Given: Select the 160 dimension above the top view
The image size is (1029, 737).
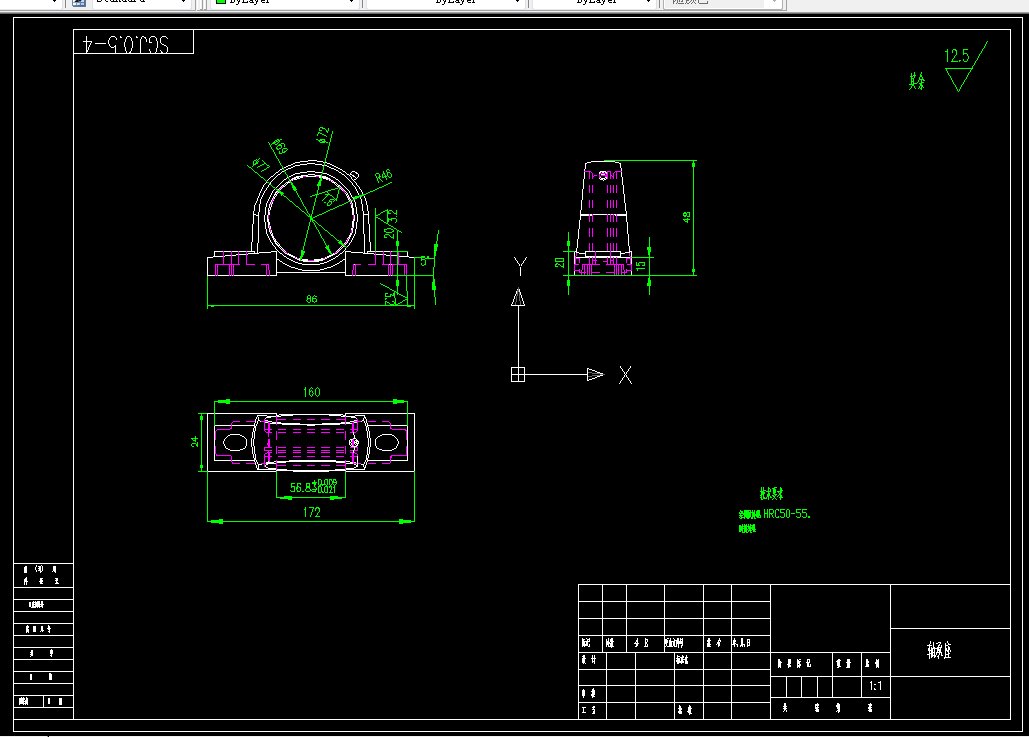Looking at the screenshot, I should (312, 392).
